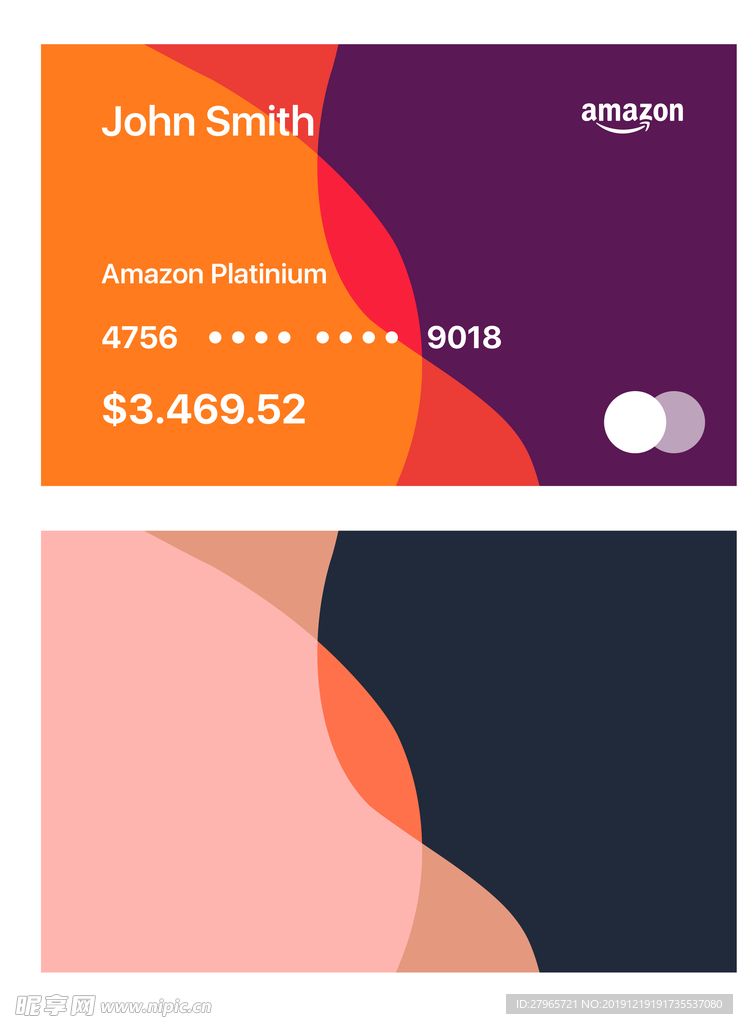The image size is (743, 1024).
Task: Click the first group of masked dots
Action: (x=249, y=337)
